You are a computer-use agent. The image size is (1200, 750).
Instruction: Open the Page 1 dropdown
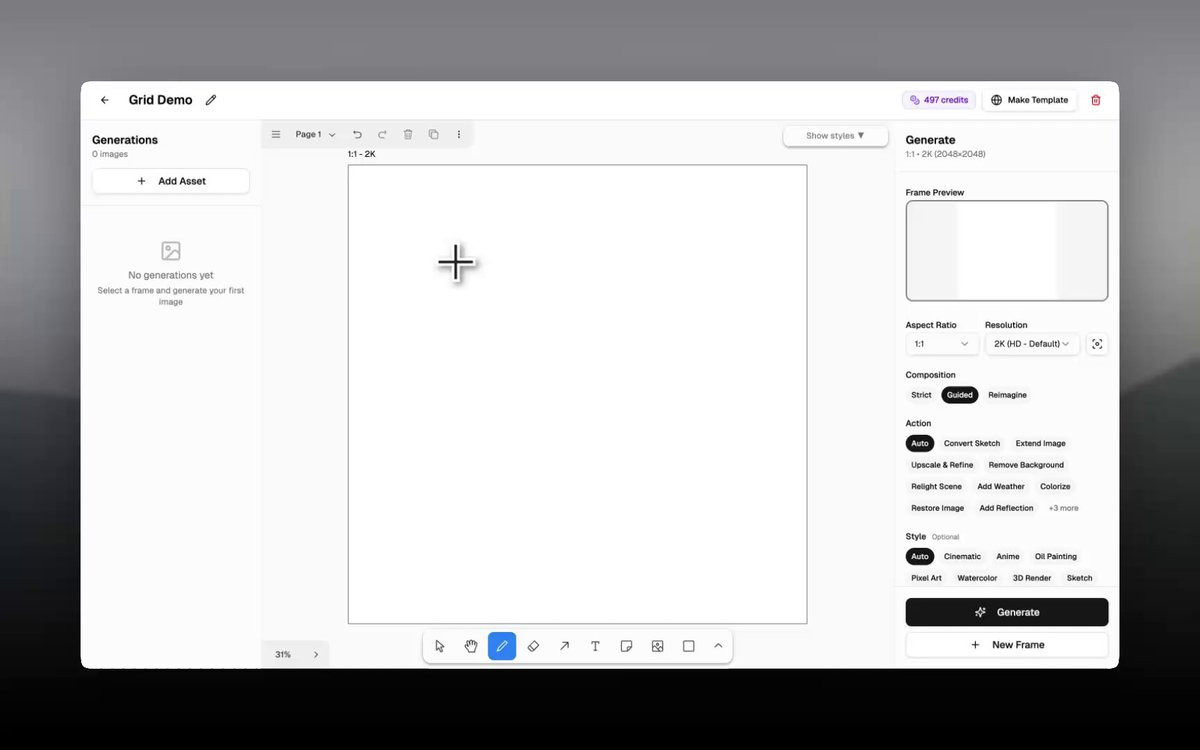(315, 134)
